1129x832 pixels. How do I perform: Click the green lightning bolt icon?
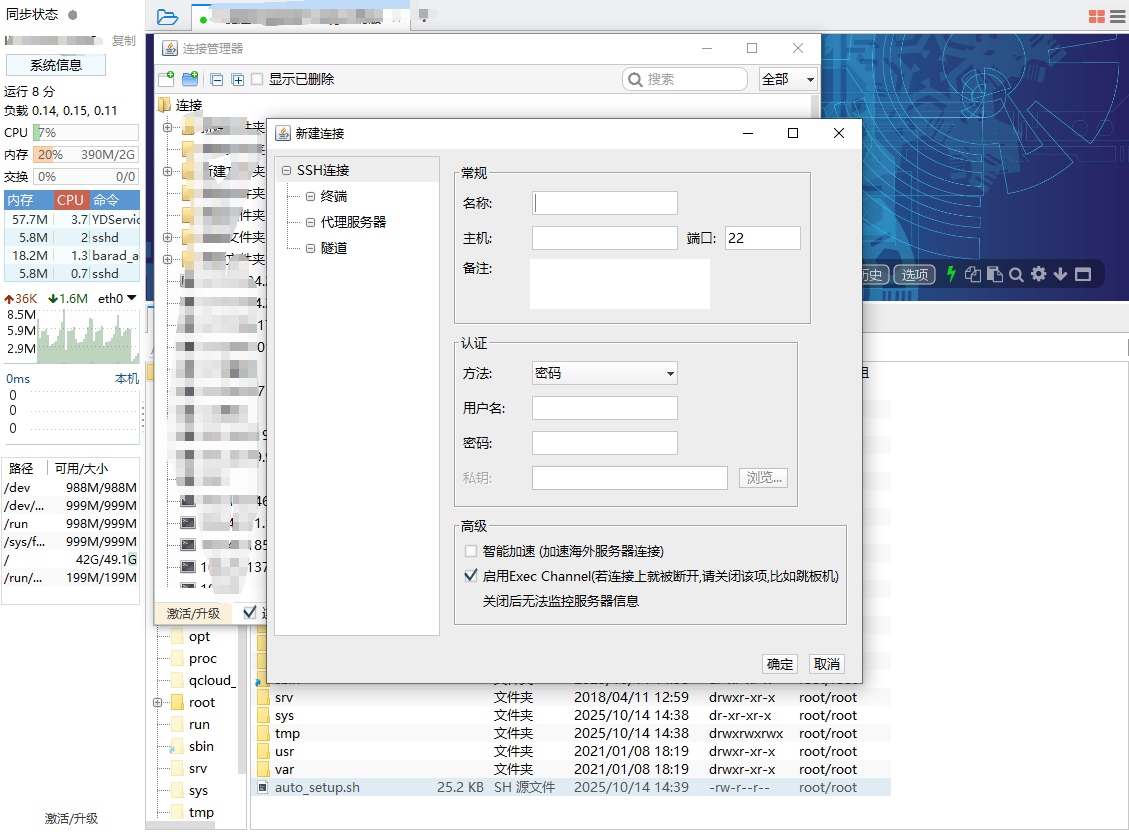[951, 274]
